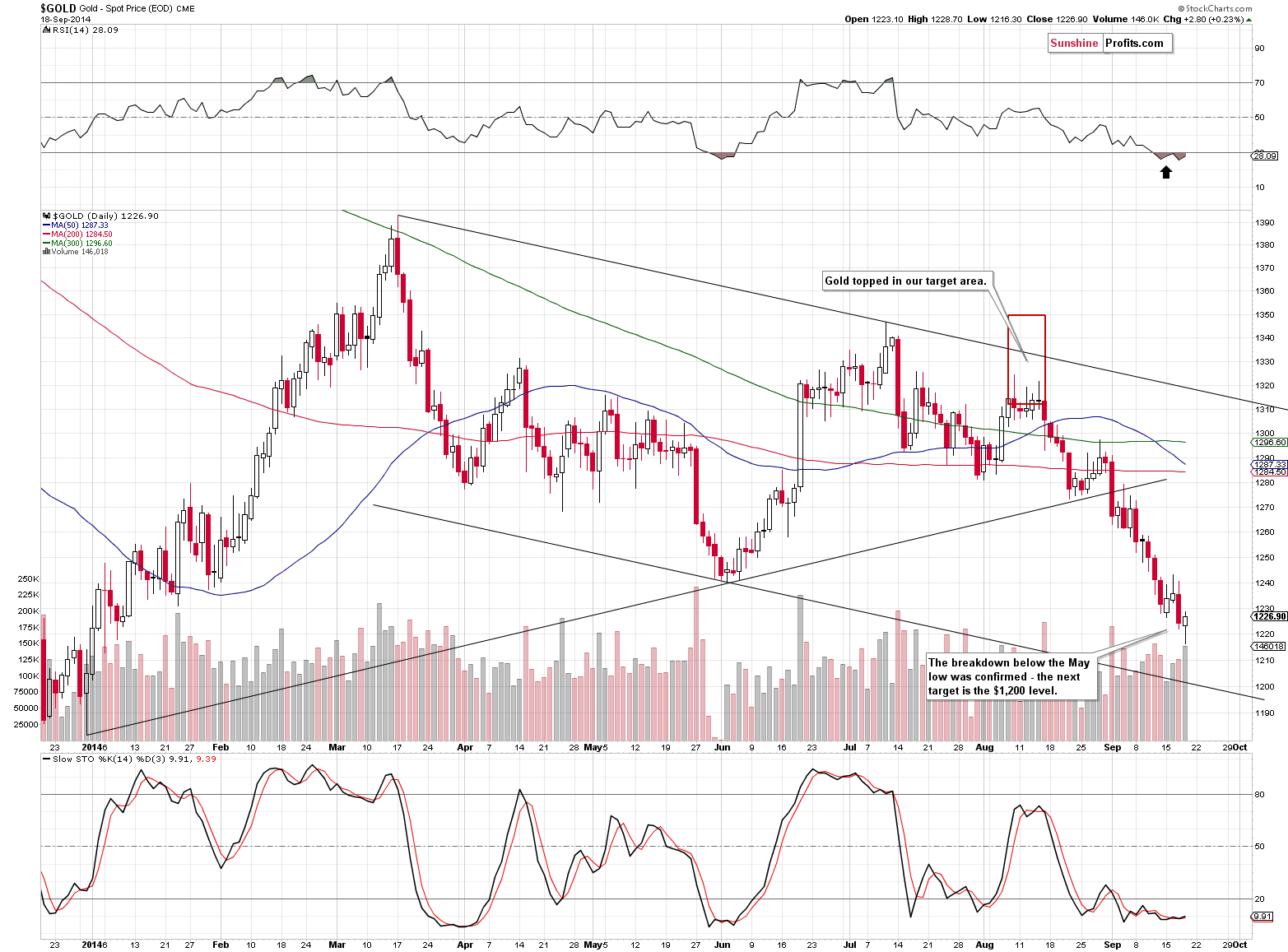Click 'Gold - Spot Price (EOD)' subtitle
This screenshot has height=952, width=1288.
pos(127,9)
